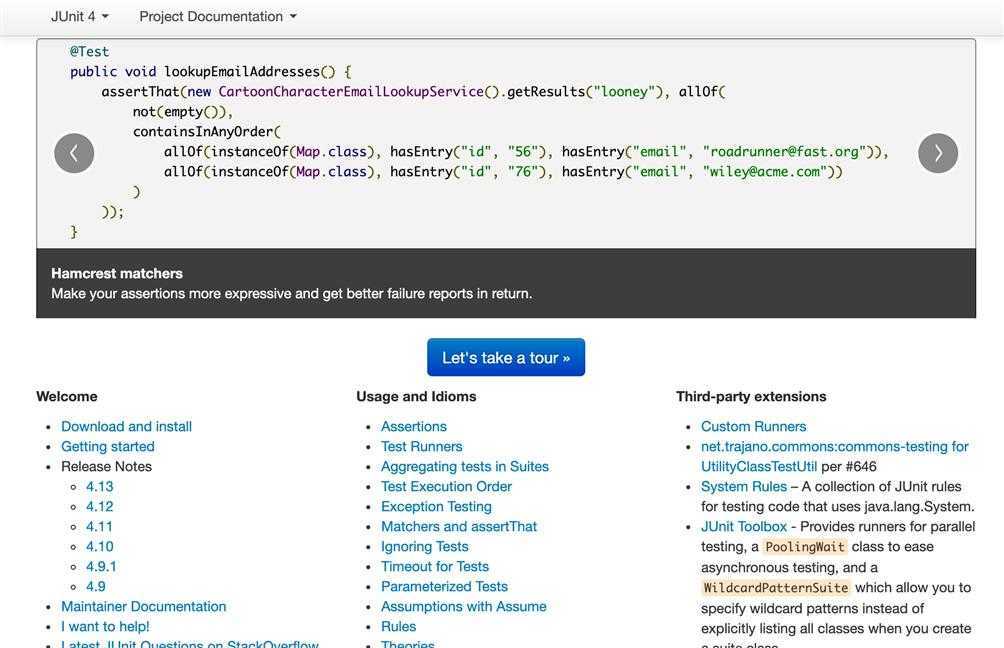Select the "Hamcrest matchers" slide caption
Image resolution: width=1004 pixels, height=648 pixels.
[117, 273]
